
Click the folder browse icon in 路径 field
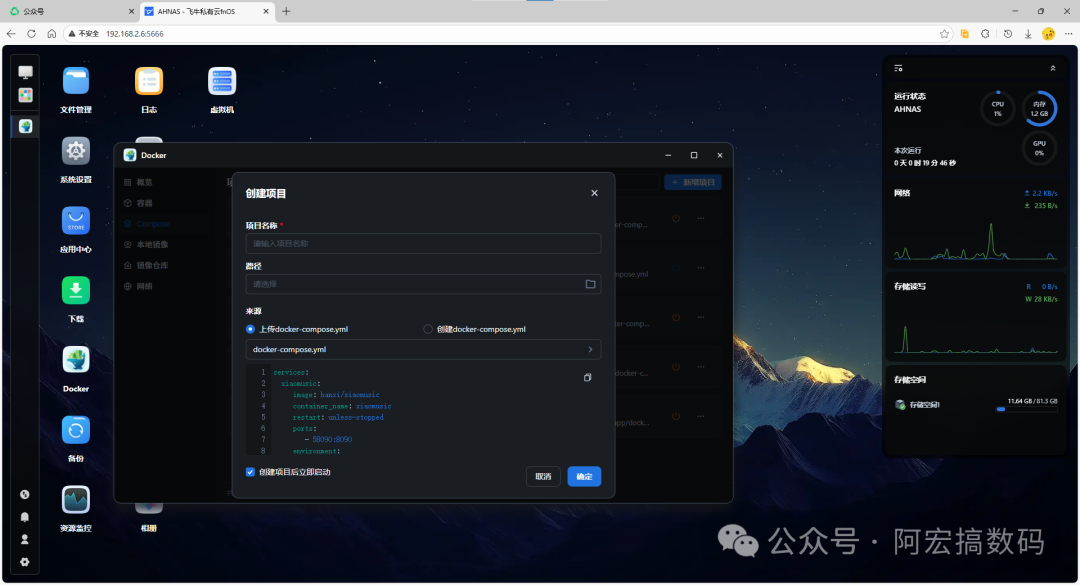(590, 284)
